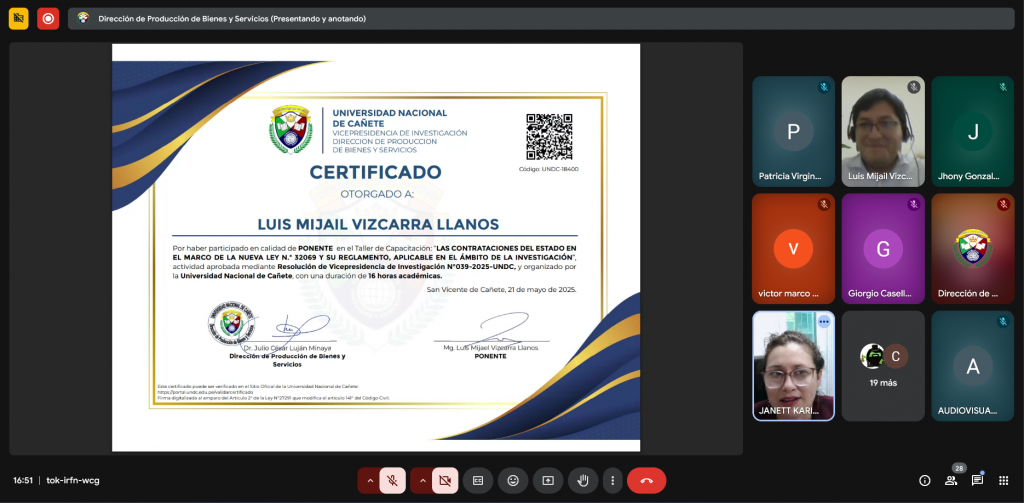
Task: Click the date San Vicente de Cañete text
Action: coord(502,289)
